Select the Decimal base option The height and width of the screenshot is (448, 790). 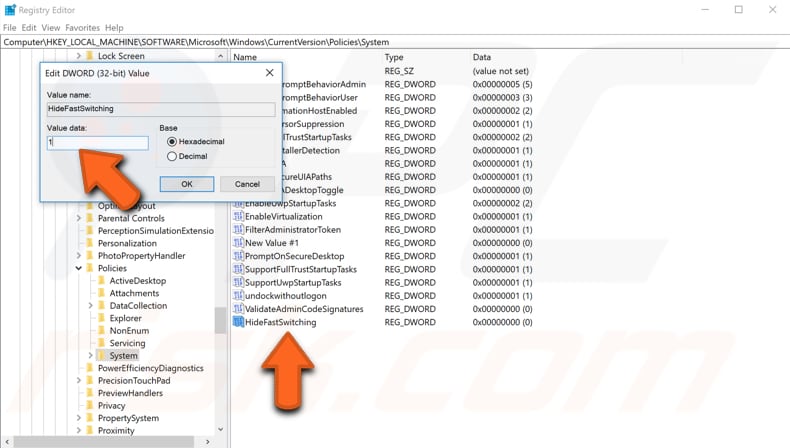point(187,156)
